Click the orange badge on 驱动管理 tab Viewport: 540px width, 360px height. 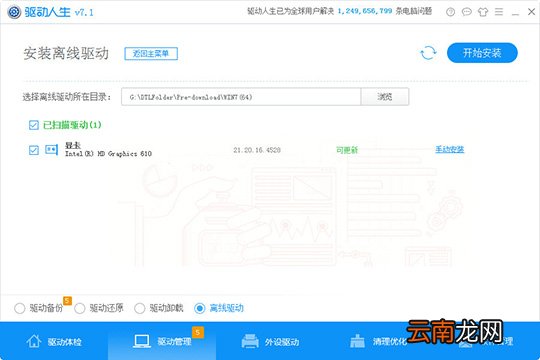coord(198,332)
